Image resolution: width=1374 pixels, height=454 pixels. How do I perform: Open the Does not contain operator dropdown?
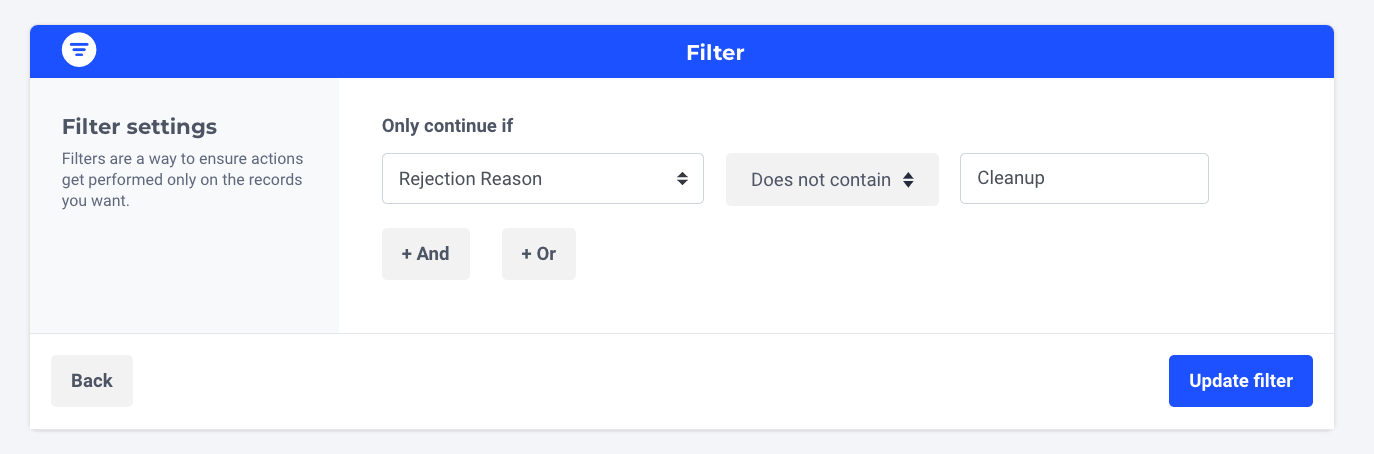831,180
